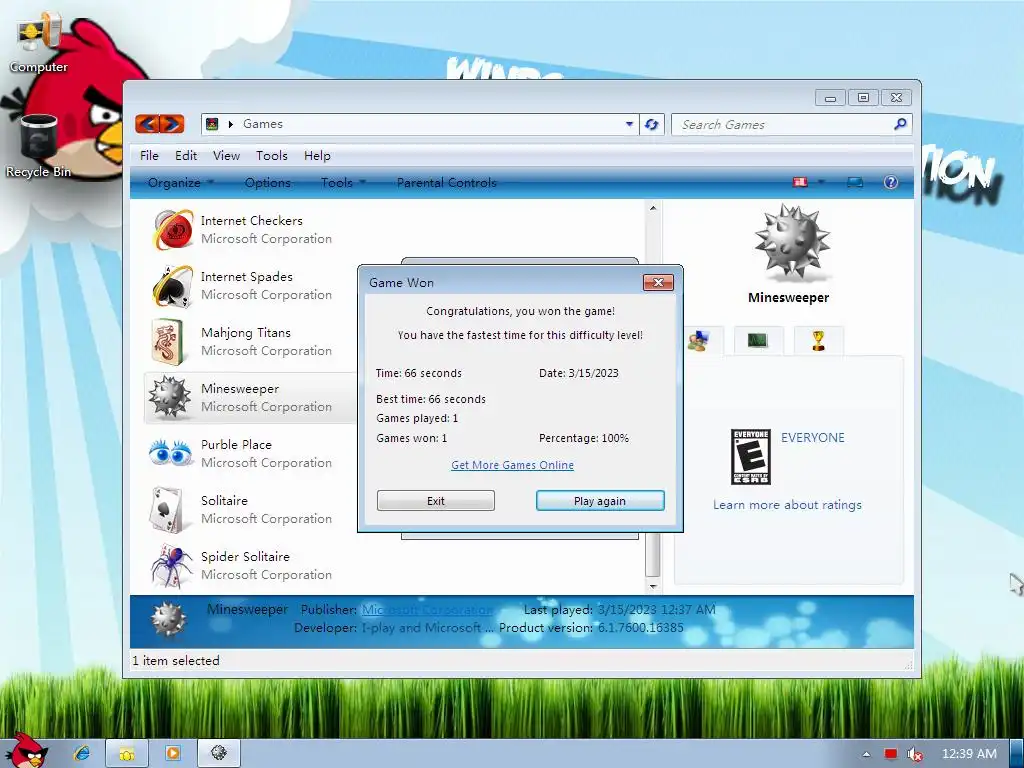Screen dimensions: 1024x768
Task: Click the Microsoft Corporation publisher link
Action: point(427,609)
